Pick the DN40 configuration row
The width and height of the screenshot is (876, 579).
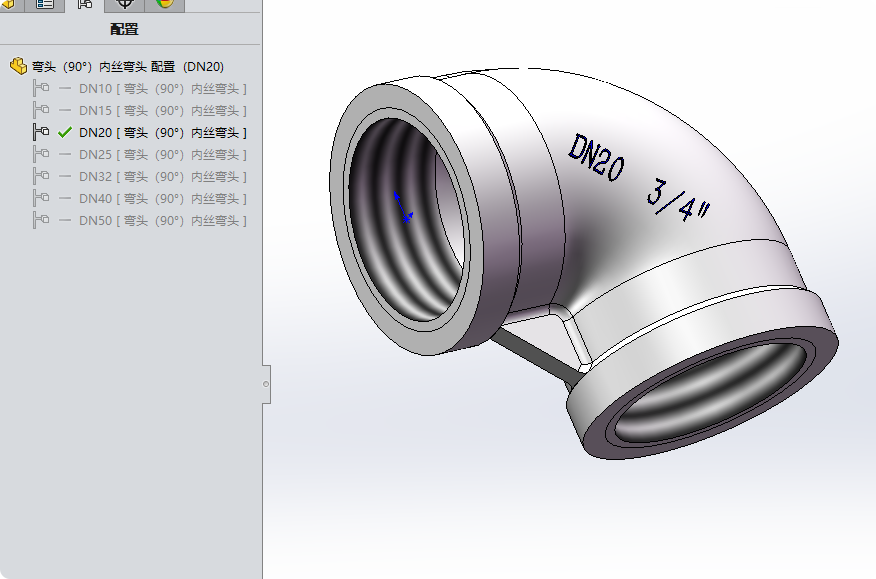coord(140,198)
